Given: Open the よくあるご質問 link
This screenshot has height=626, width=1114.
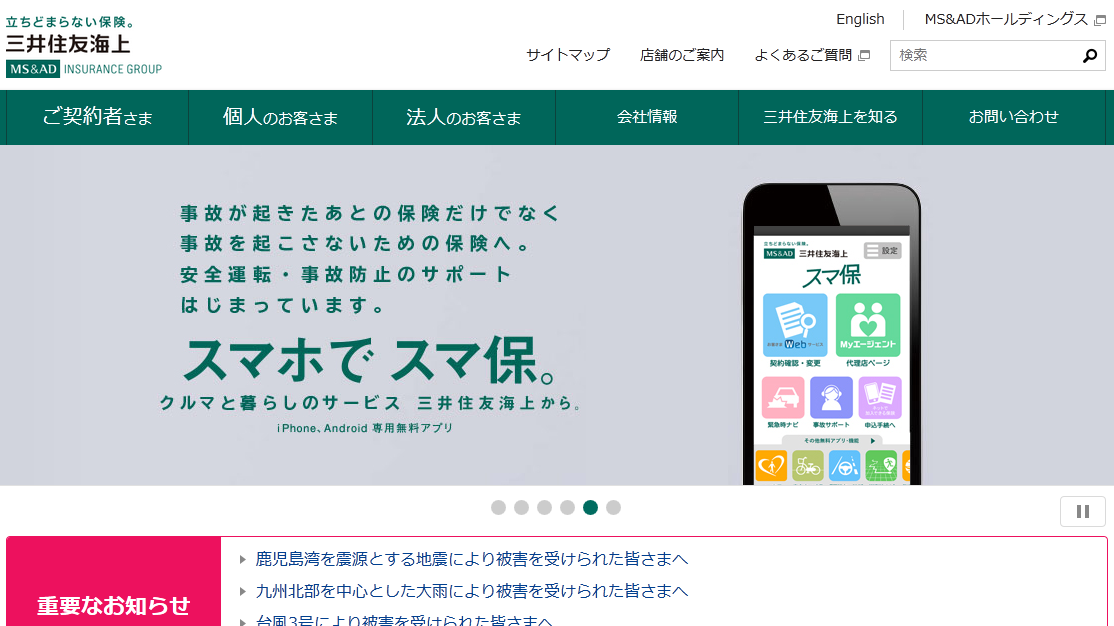Looking at the screenshot, I should (x=804, y=55).
